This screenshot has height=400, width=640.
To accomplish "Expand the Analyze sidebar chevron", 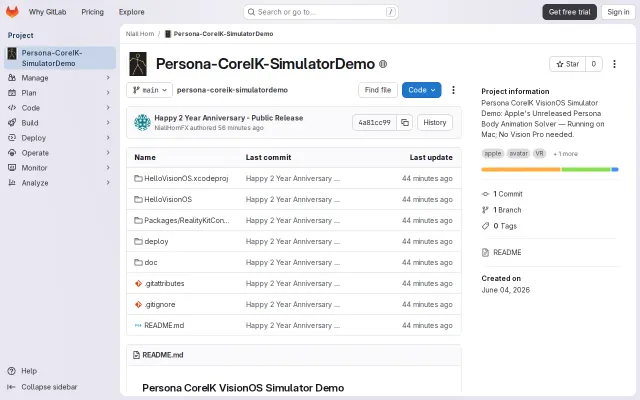I will click(108, 183).
